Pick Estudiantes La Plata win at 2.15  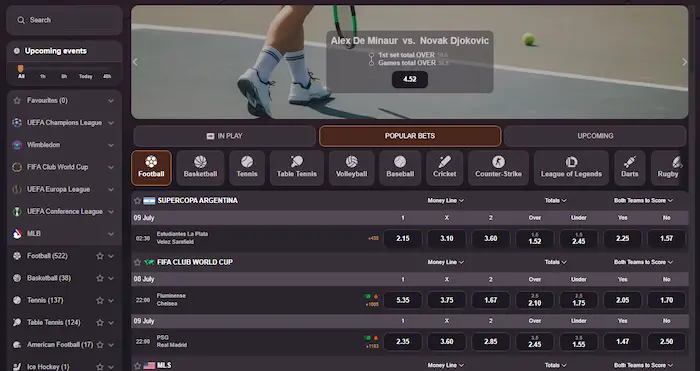click(403, 239)
